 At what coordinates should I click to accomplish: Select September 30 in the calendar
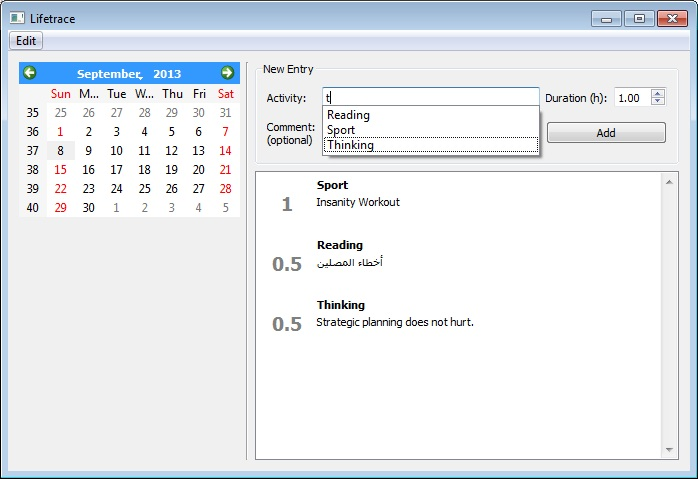pyautogui.click(x=89, y=207)
